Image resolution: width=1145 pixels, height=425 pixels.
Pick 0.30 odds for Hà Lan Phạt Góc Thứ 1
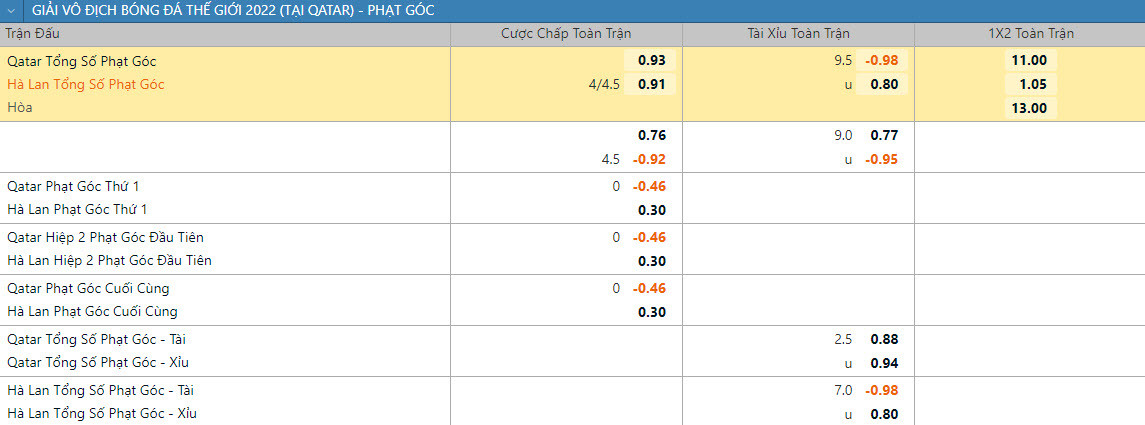coord(651,210)
